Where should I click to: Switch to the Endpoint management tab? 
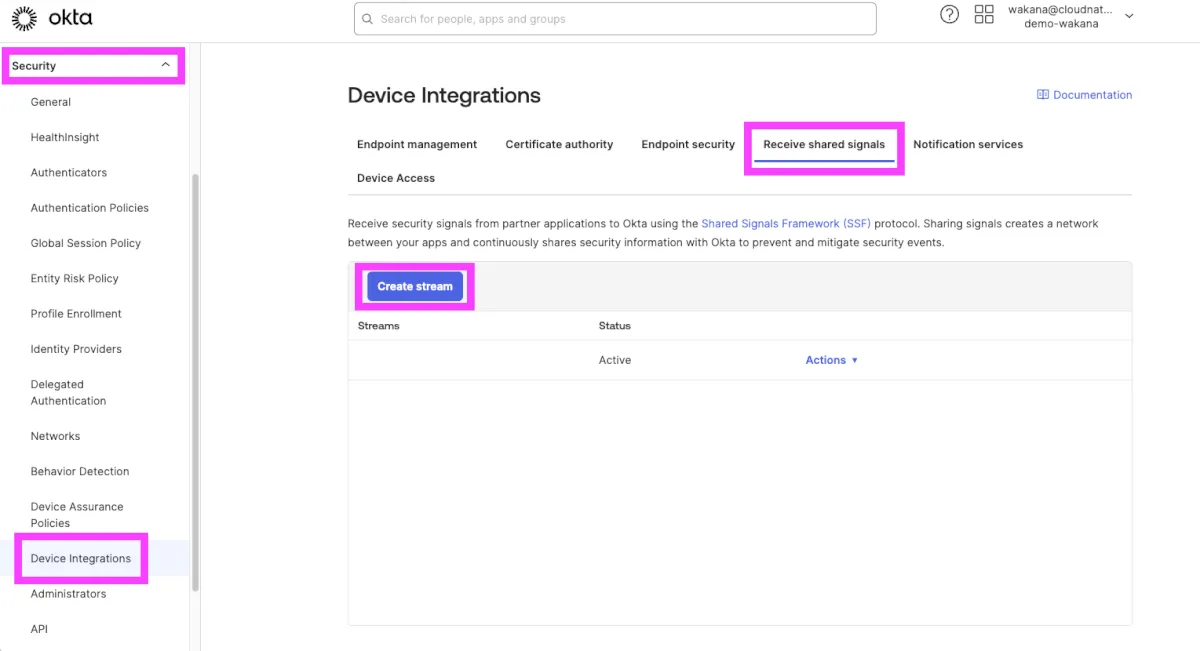pyautogui.click(x=417, y=144)
